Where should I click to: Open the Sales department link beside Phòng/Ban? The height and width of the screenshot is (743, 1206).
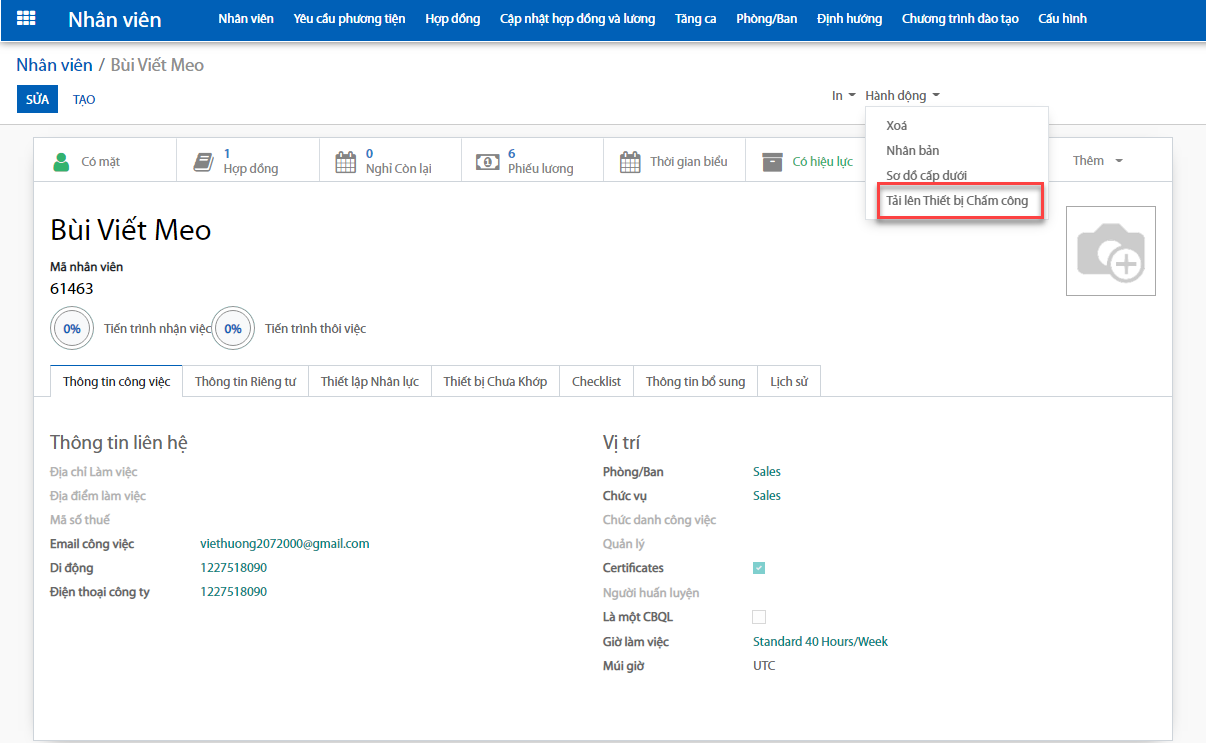(x=767, y=472)
